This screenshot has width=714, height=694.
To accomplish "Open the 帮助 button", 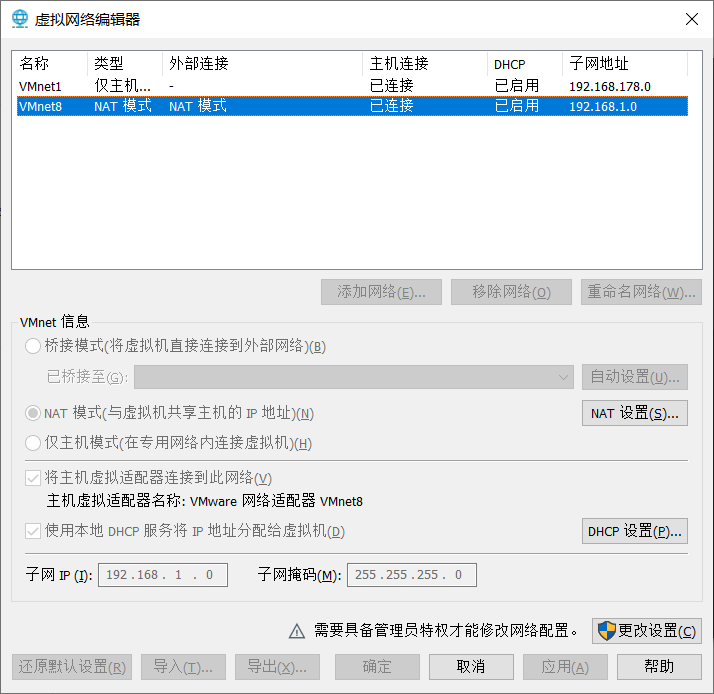I will pos(659,667).
